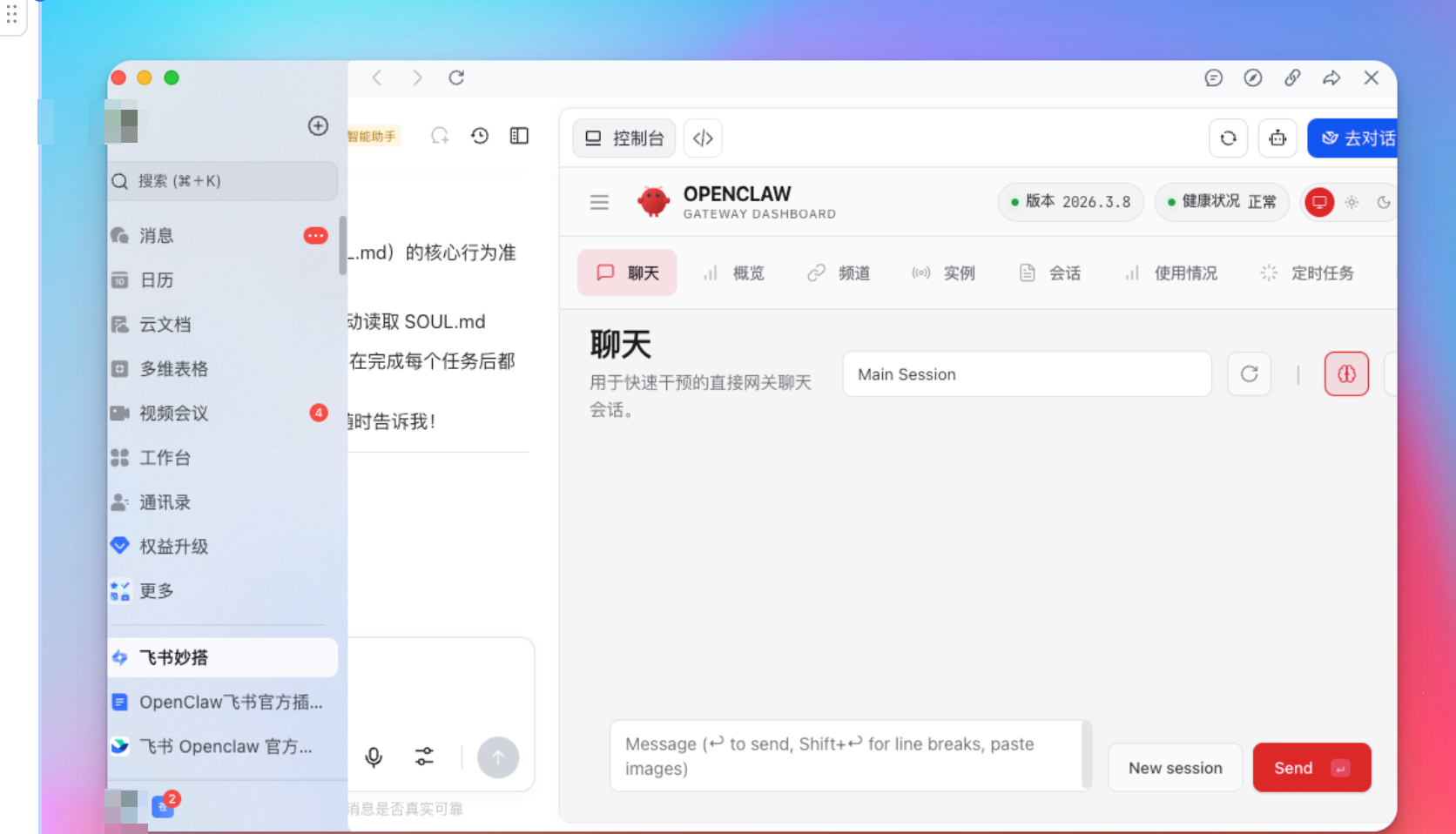Click the share arrow icon in top bar
The height and width of the screenshot is (834, 1456).
[x=1331, y=78]
